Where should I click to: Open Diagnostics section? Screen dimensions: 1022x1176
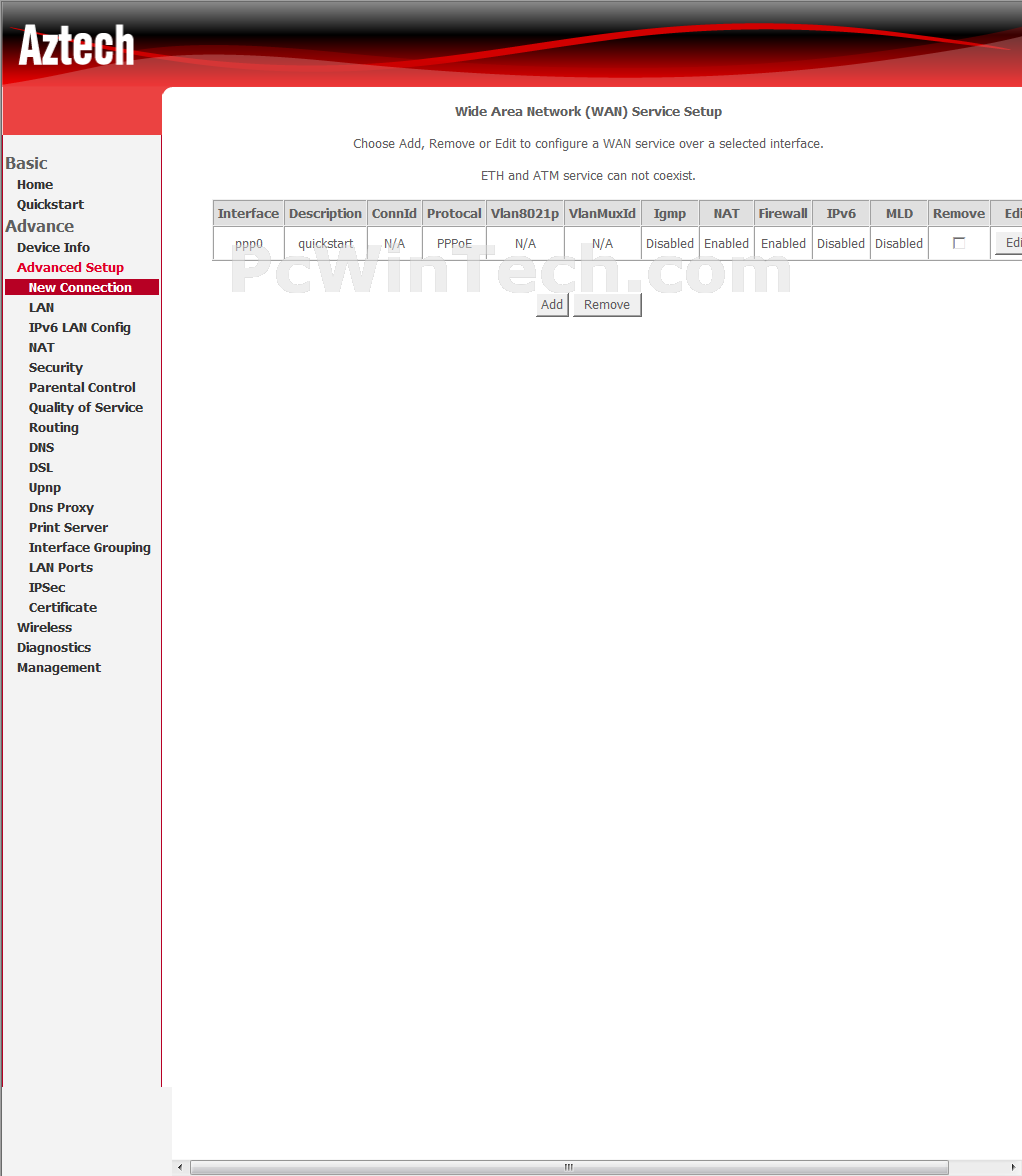[54, 648]
